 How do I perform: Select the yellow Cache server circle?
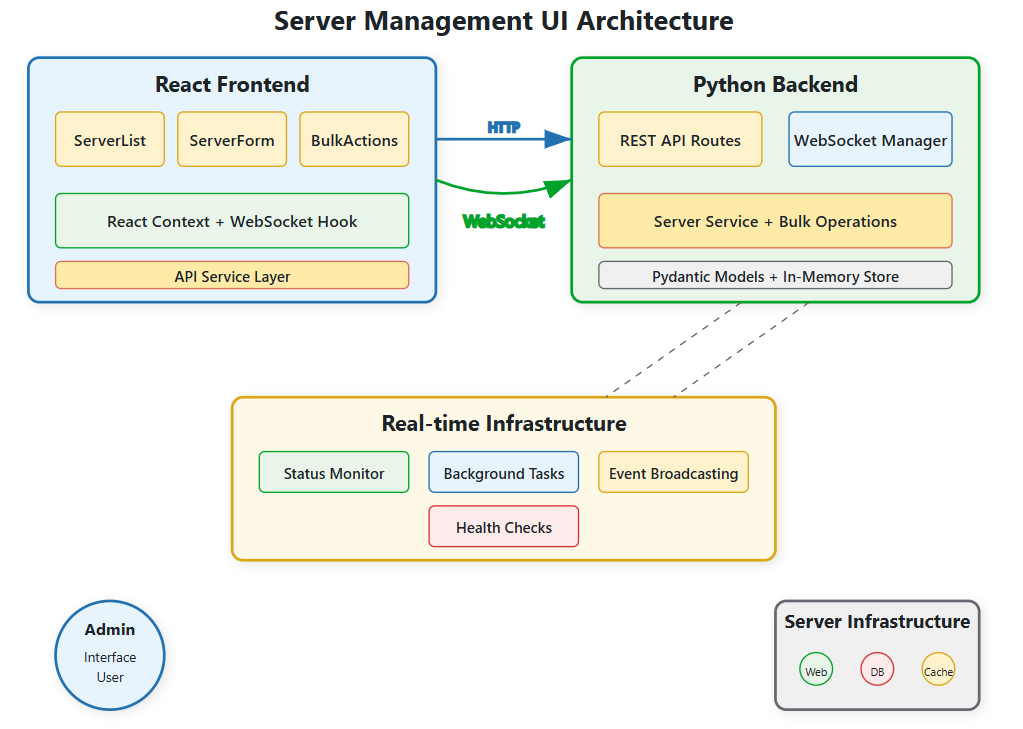pos(938,669)
